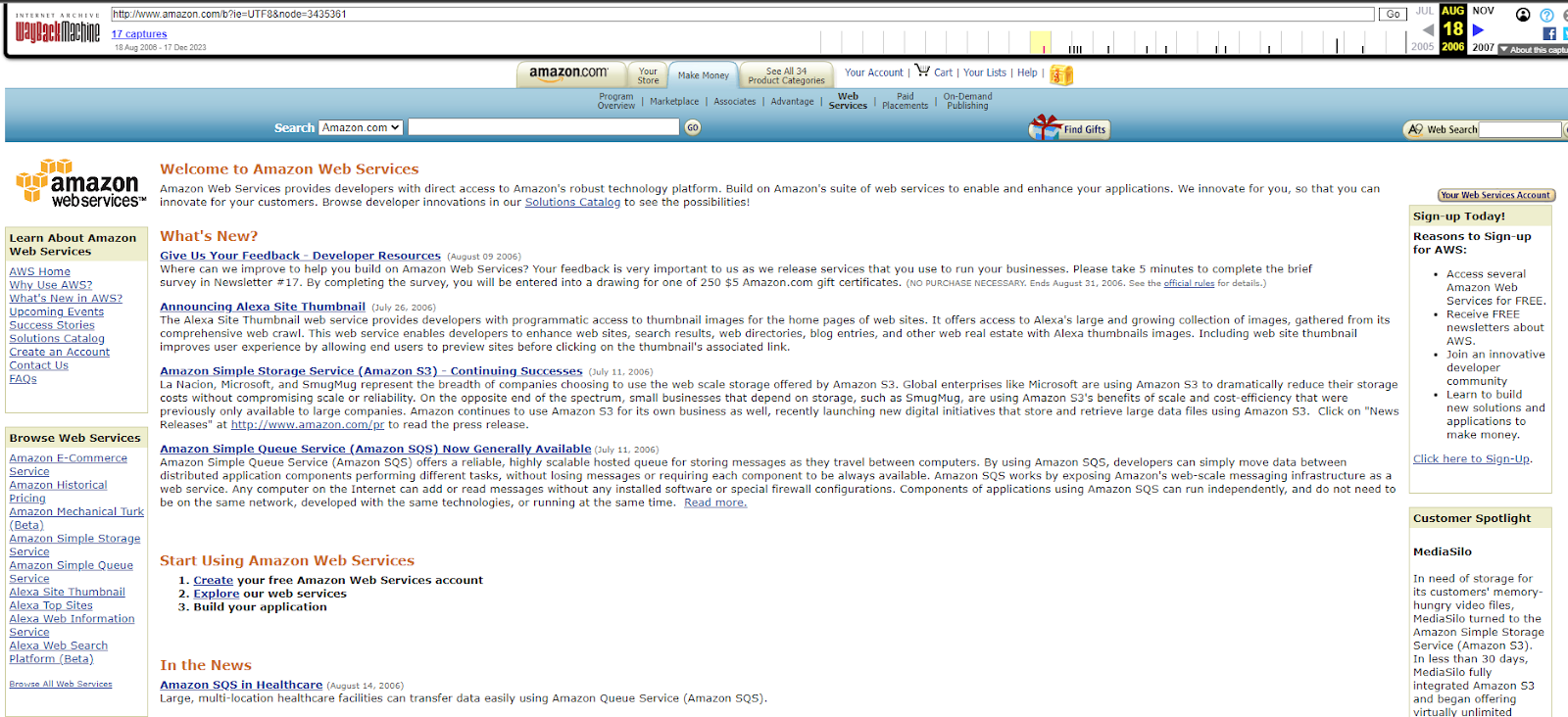The image size is (1568, 717).
Task: Click the amazon.com logo tab
Action: pos(569,73)
